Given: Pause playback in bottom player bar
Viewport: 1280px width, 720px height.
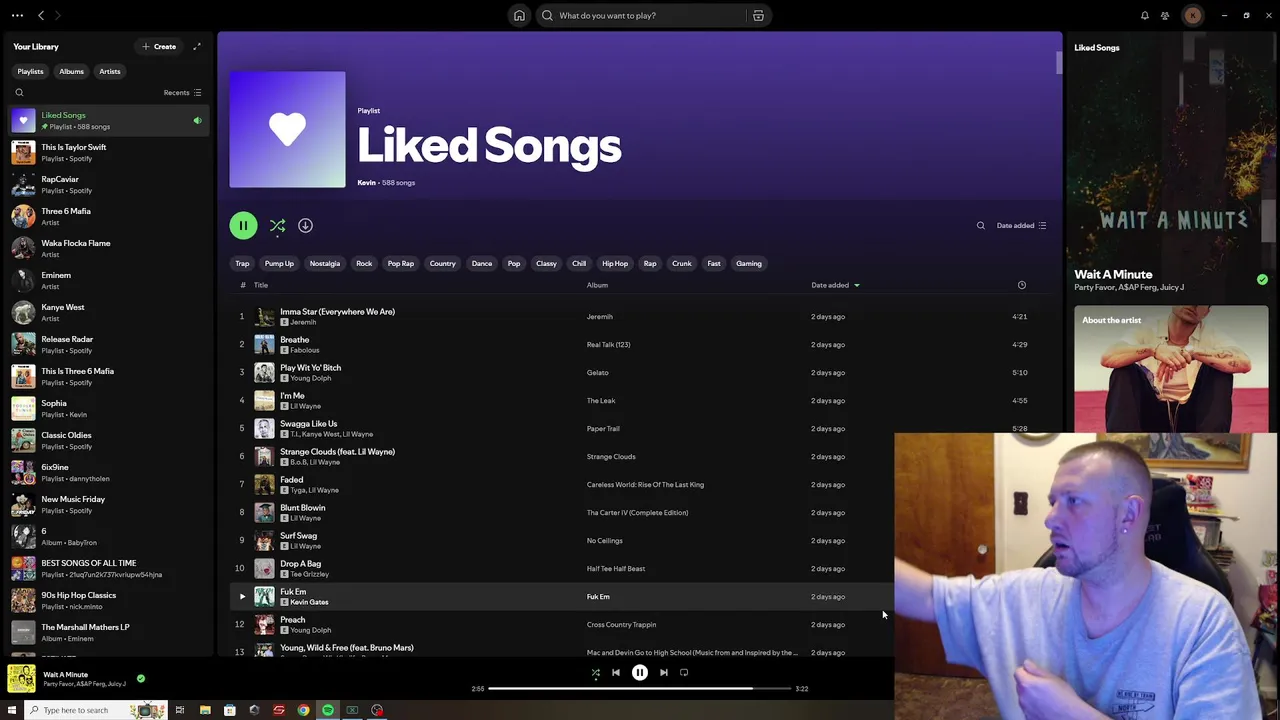Looking at the screenshot, I should click(x=640, y=672).
